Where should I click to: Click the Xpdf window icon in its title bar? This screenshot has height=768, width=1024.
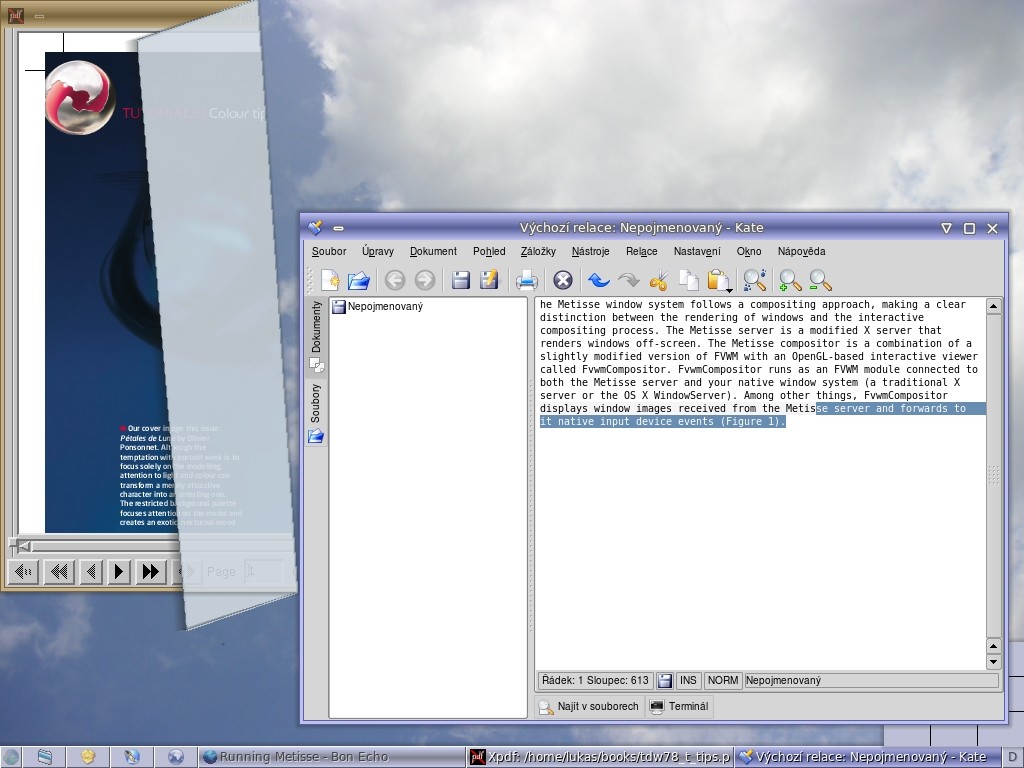click(16, 16)
